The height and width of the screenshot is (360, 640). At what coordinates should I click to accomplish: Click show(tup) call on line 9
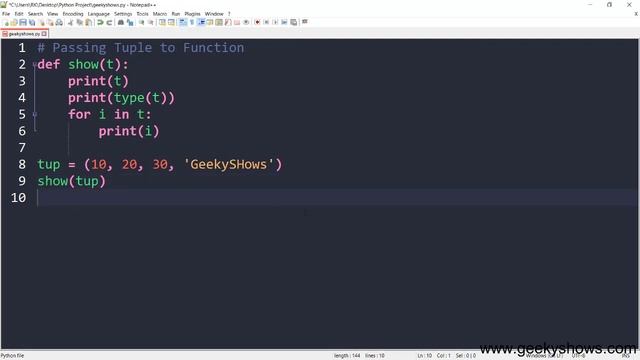point(71,181)
